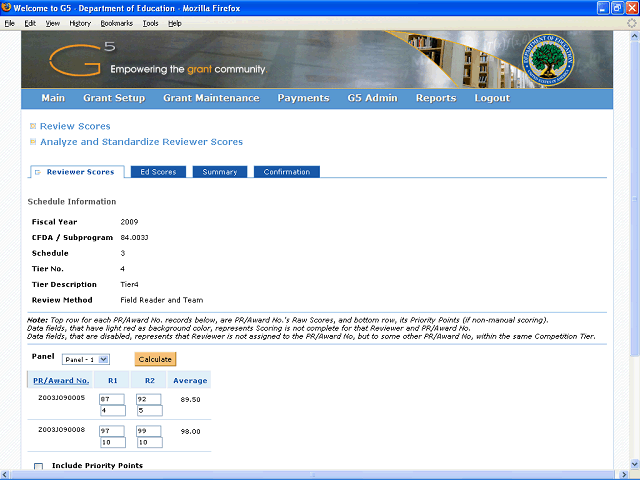Expand the Review Scores section
The width and height of the screenshot is (640, 480).
[x=75, y=126]
